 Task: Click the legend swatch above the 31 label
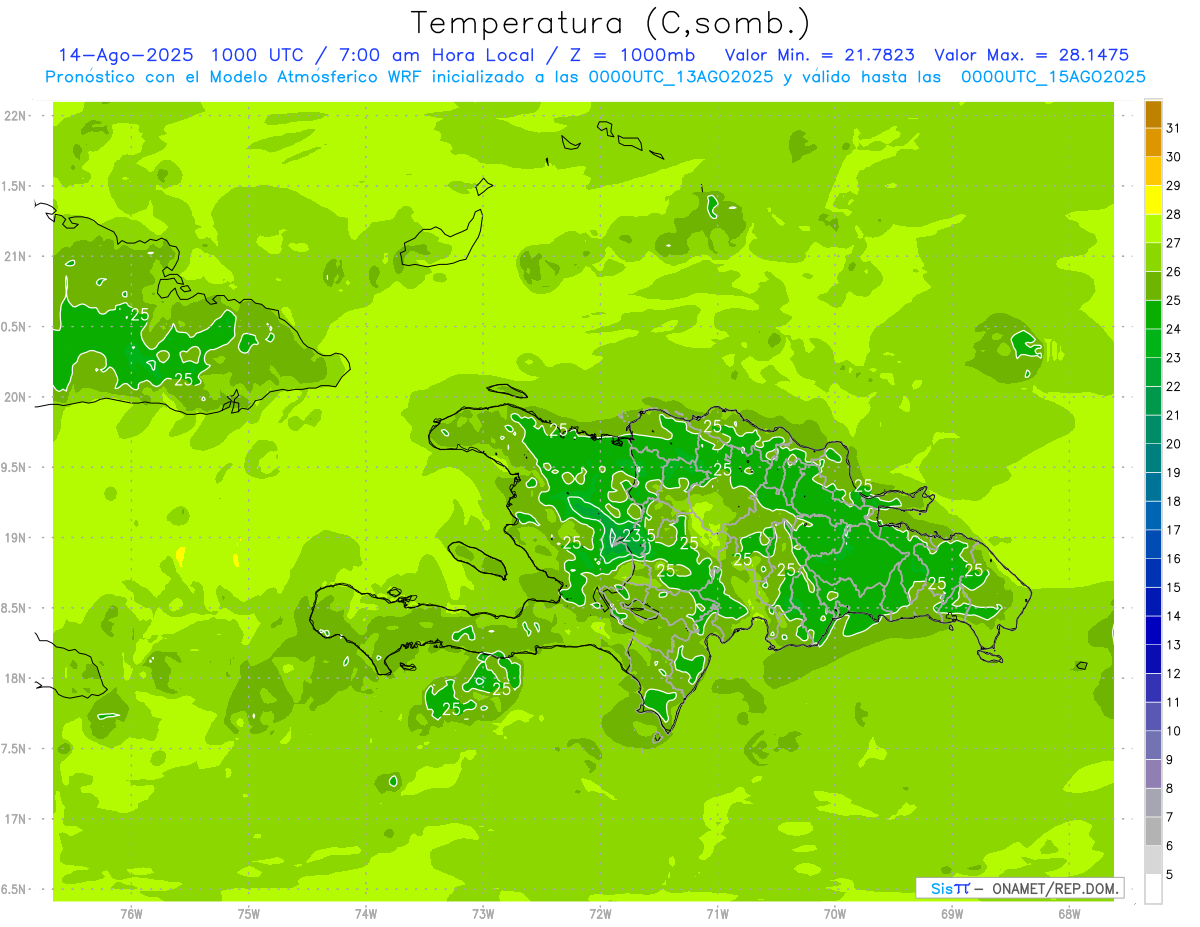[1153, 114]
